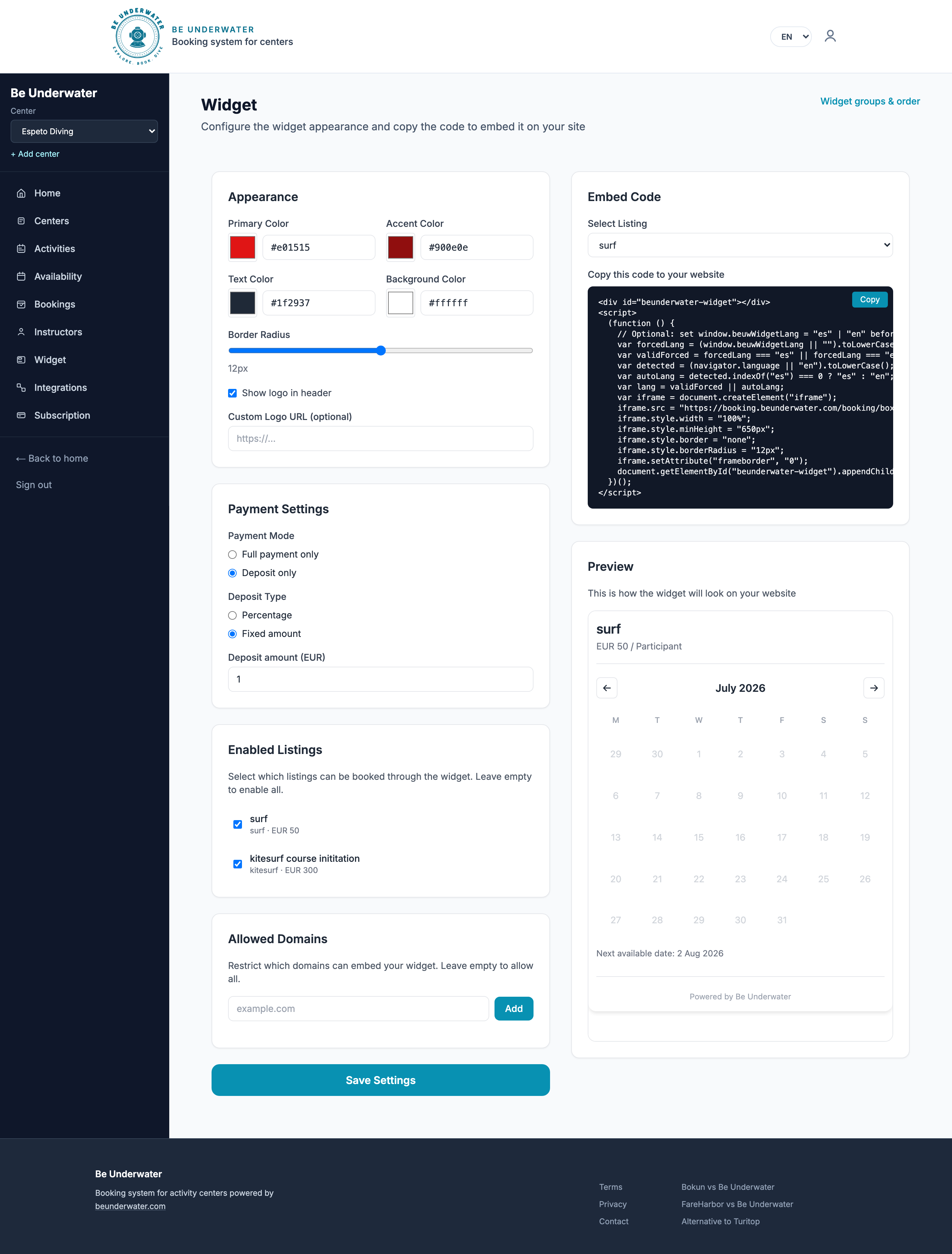Open Bookings in the sidebar menu

pyautogui.click(x=84, y=305)
